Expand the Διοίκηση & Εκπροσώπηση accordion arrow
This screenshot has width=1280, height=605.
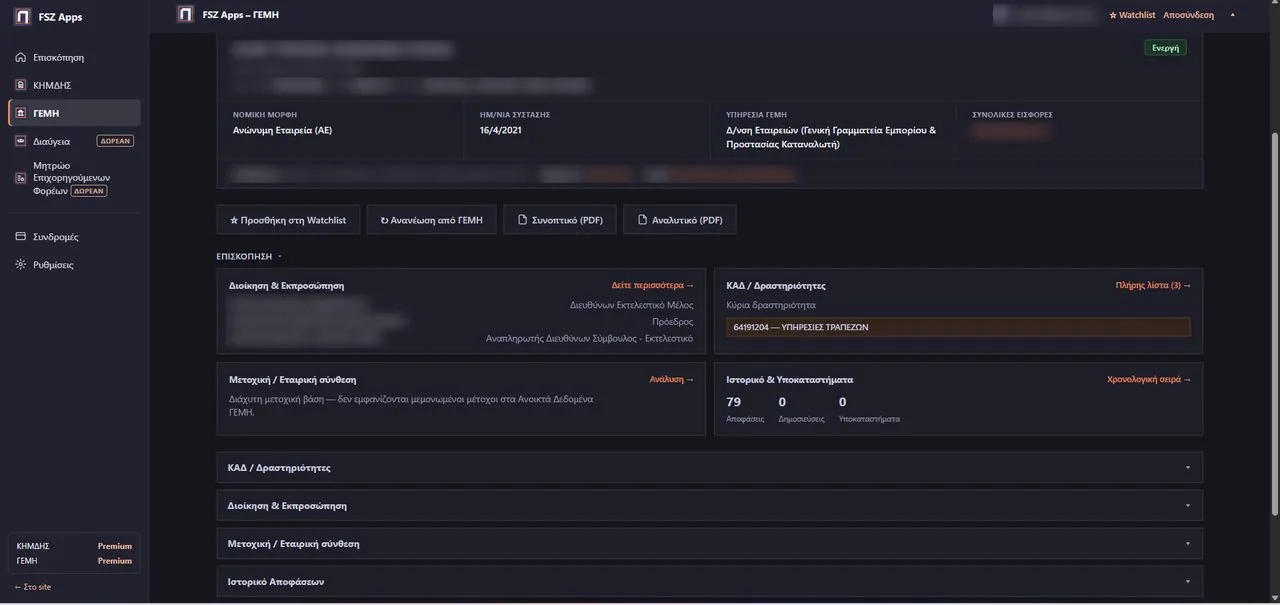coord(1188,506)
